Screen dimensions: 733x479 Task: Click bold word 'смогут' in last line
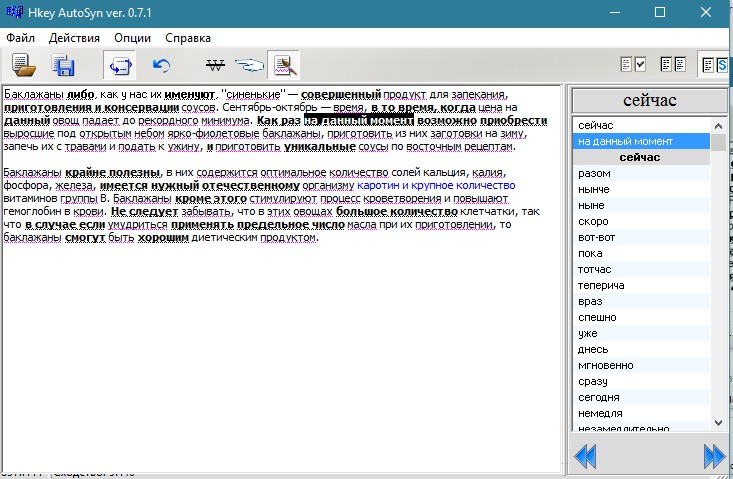click(85, 238)
